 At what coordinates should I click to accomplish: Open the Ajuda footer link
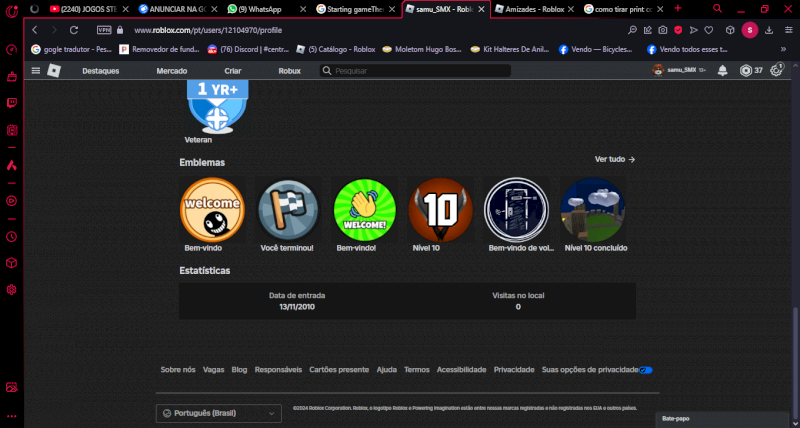[386, 370]
